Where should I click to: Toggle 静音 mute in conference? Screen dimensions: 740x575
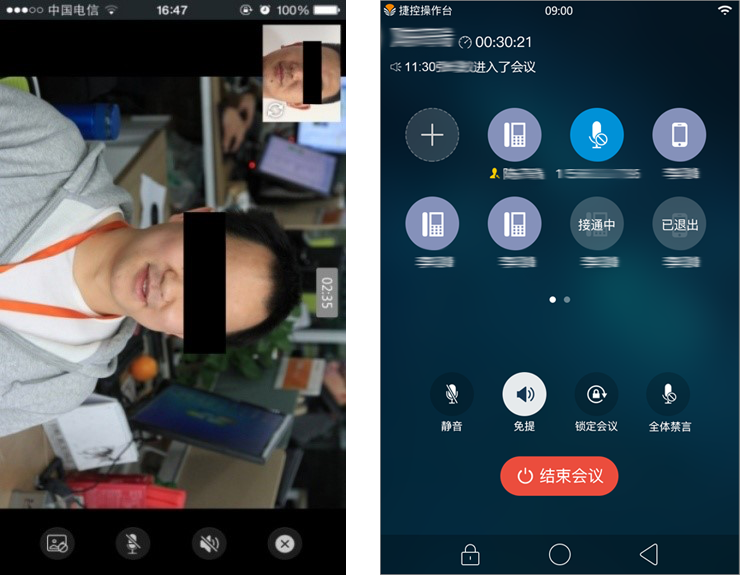451,394
